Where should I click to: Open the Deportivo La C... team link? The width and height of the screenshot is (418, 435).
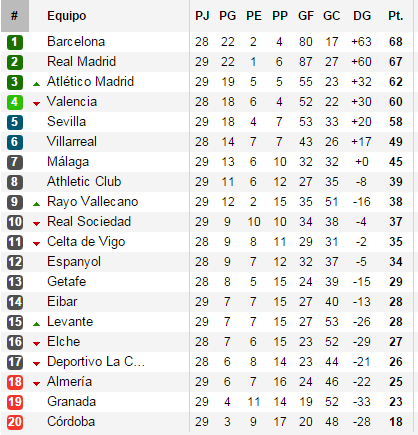[96, 362]
